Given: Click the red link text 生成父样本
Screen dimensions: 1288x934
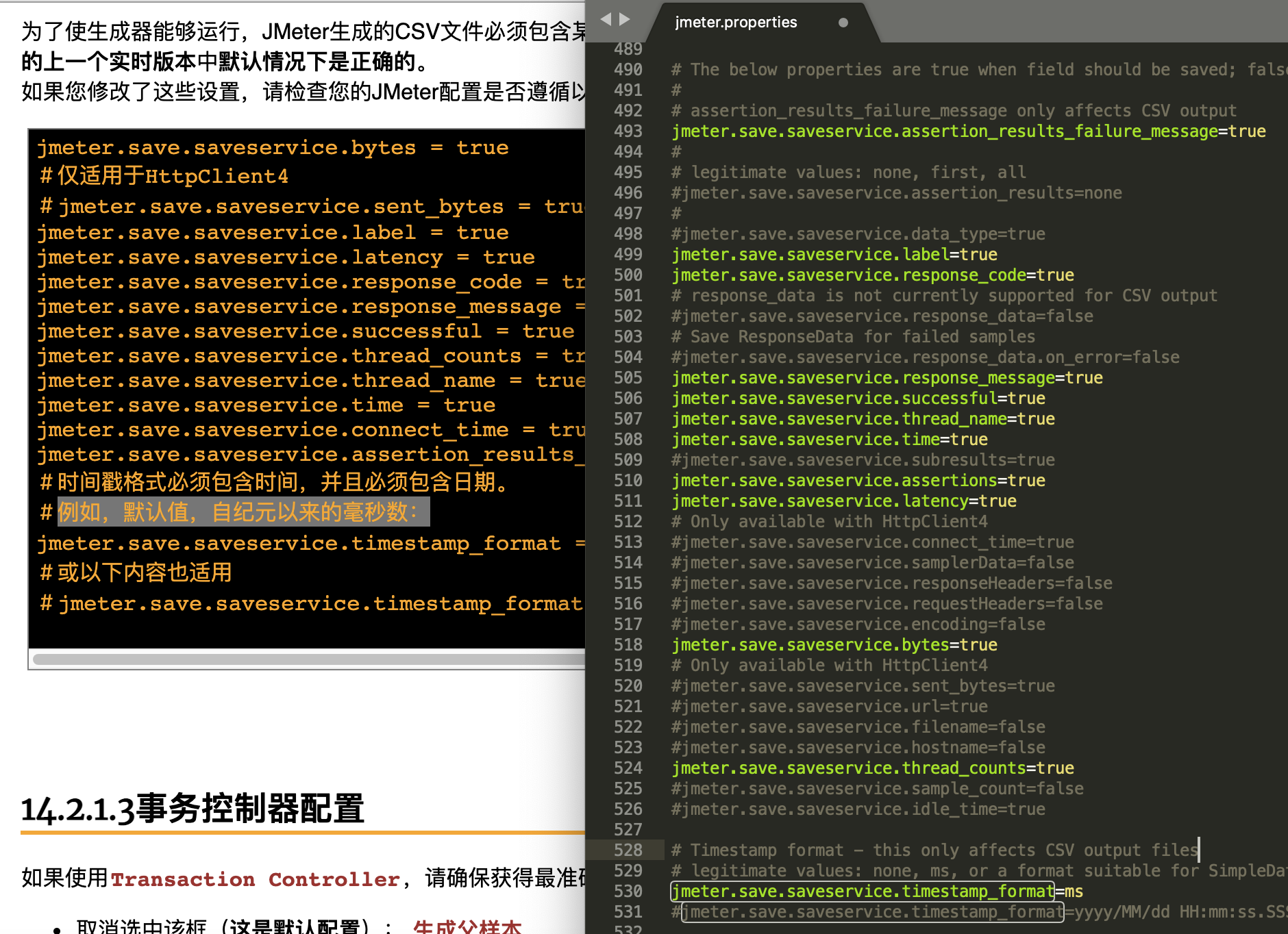Looking at the screenshot, I should pos(467,926).
